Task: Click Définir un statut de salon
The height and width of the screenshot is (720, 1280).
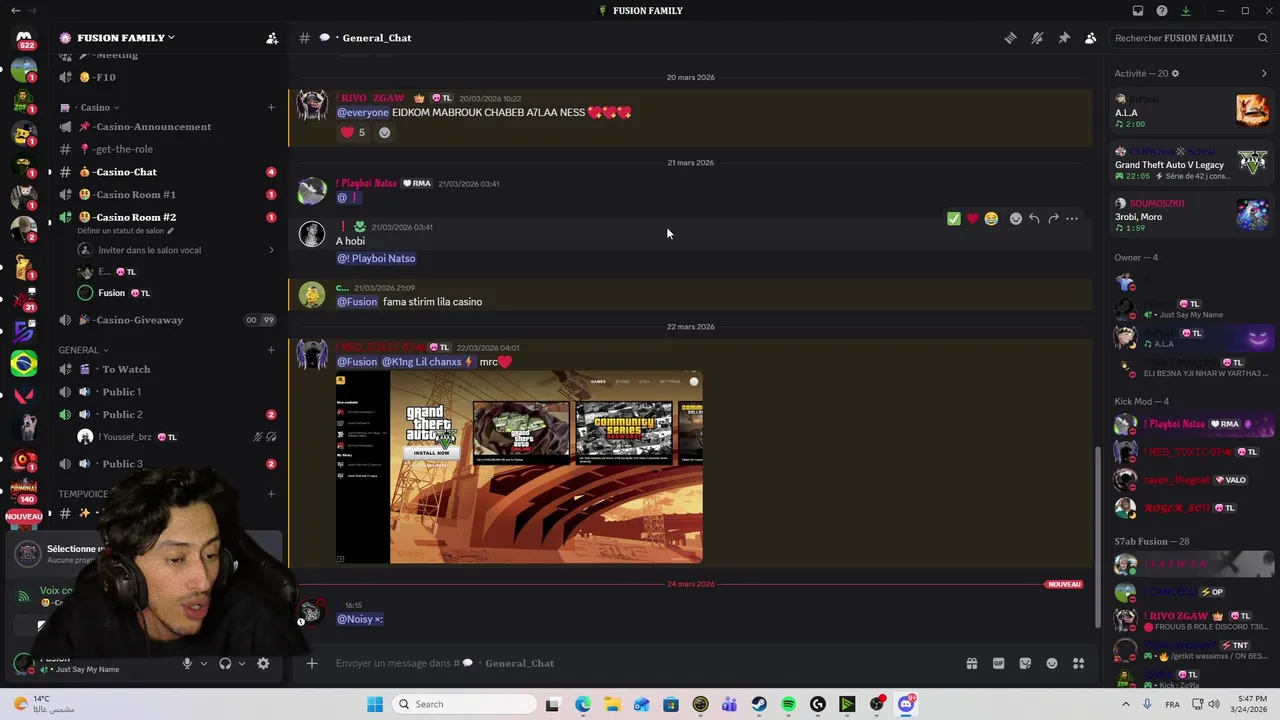Action: tap(125, 231)
